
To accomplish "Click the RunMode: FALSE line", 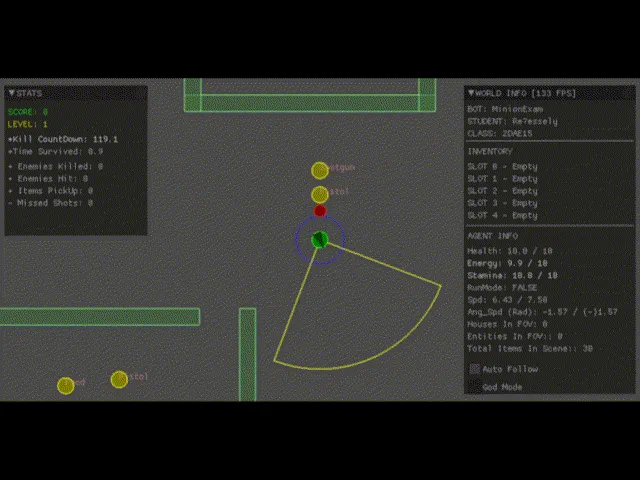I will click(x=502, y=287).
